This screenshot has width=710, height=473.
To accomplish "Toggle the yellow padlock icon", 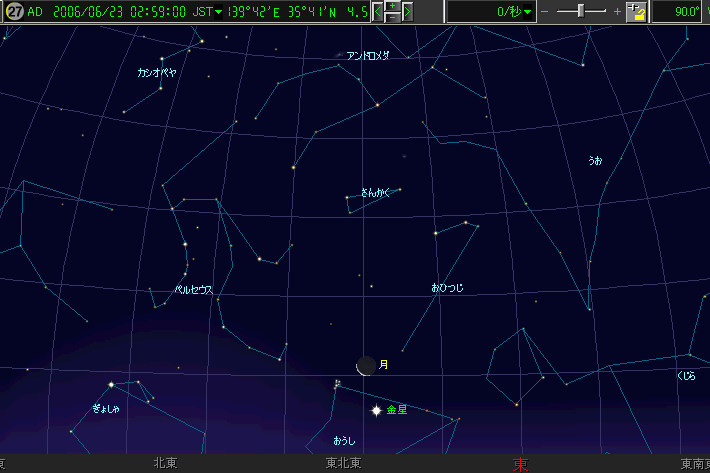I will [637, 12].
